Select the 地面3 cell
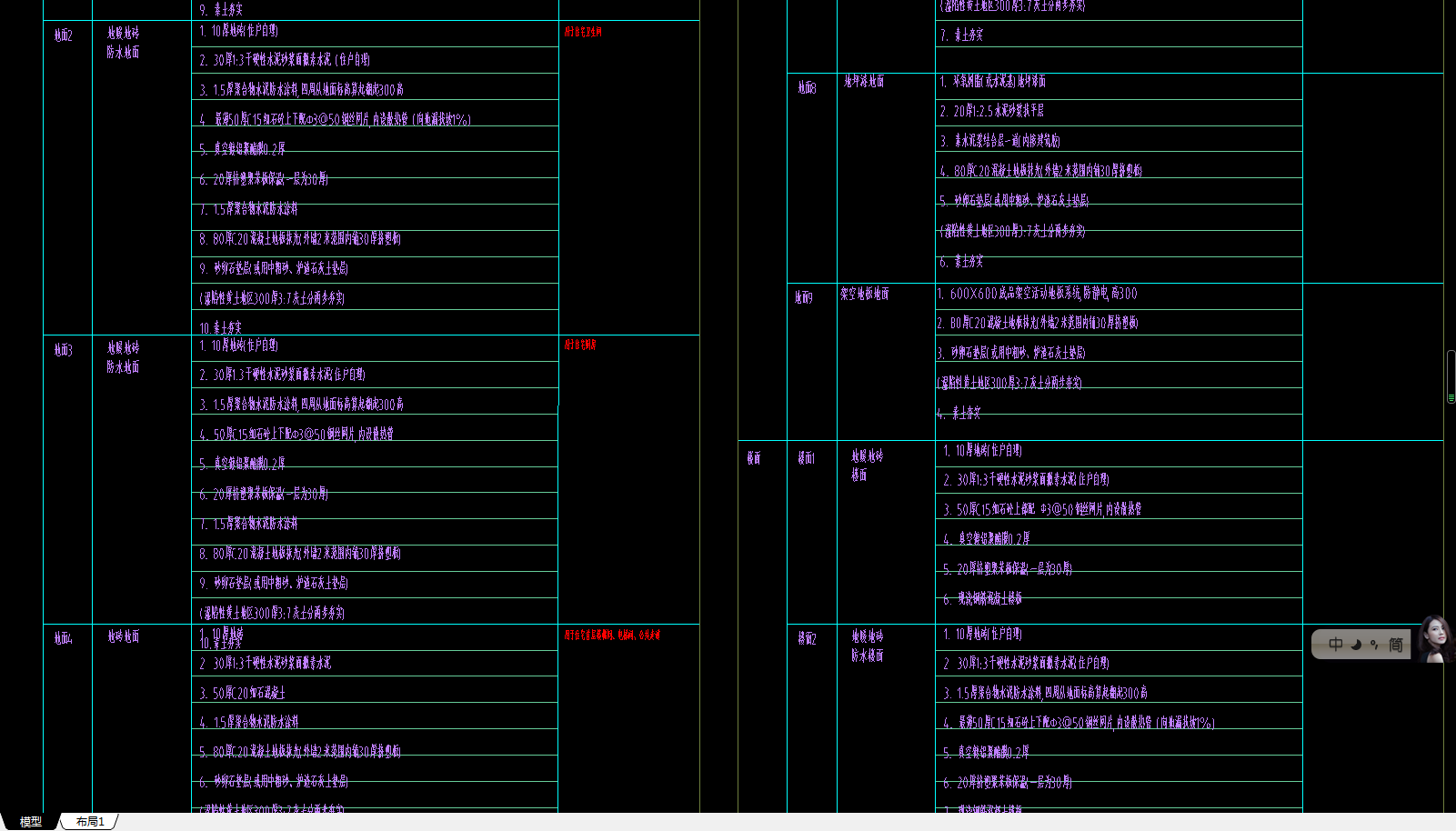Screen dimensions: 1456x831 click(x=63, y=350)
